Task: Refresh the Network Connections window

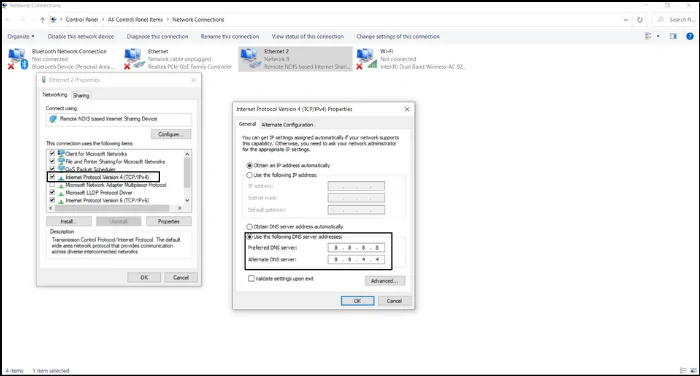Action: [640, 20]
